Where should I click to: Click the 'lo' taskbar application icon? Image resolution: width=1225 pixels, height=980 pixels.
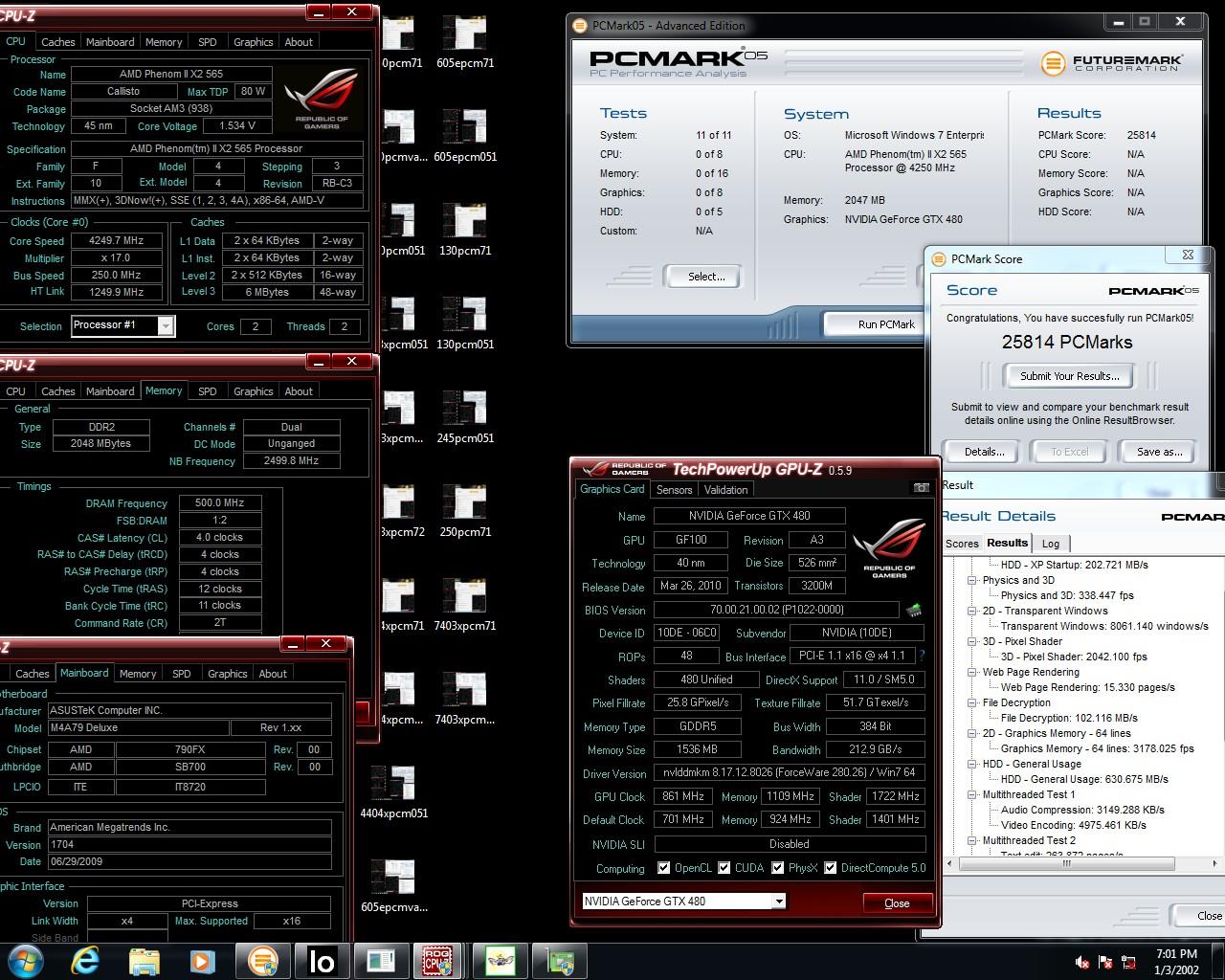click(x=322, y=960)
